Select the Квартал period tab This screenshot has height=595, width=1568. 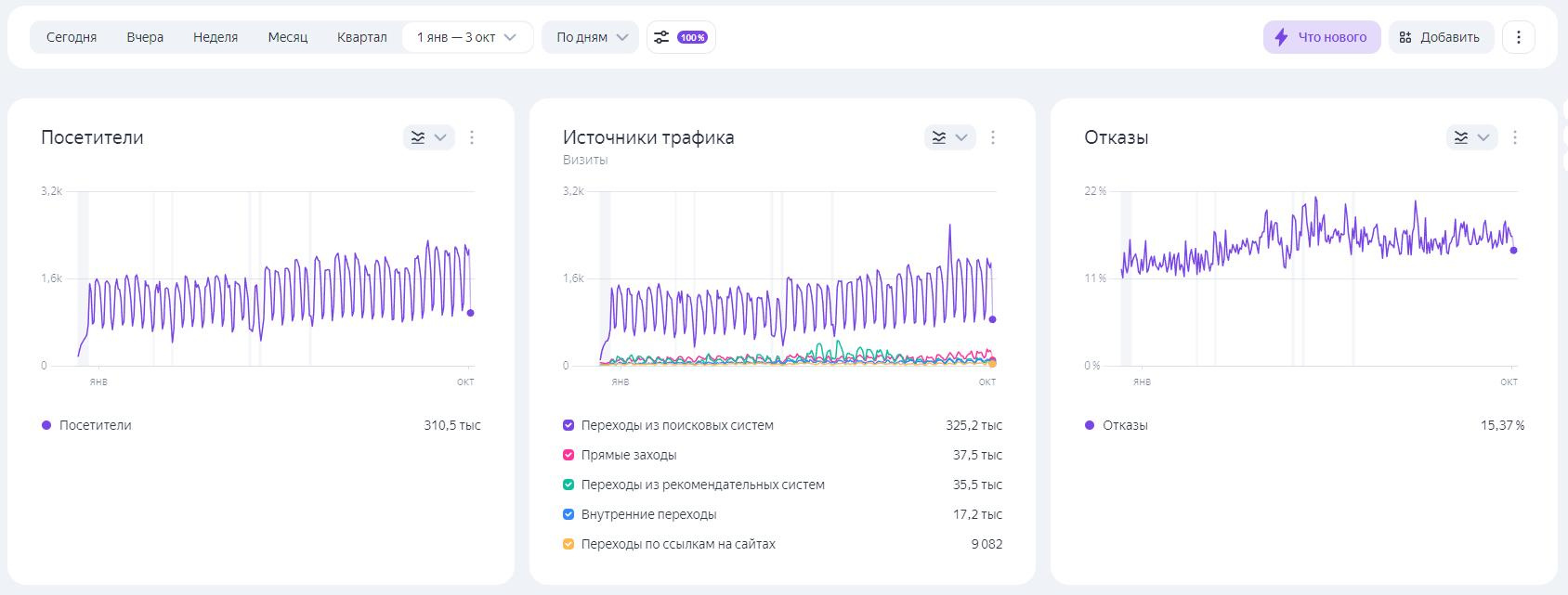click(362, 37)
